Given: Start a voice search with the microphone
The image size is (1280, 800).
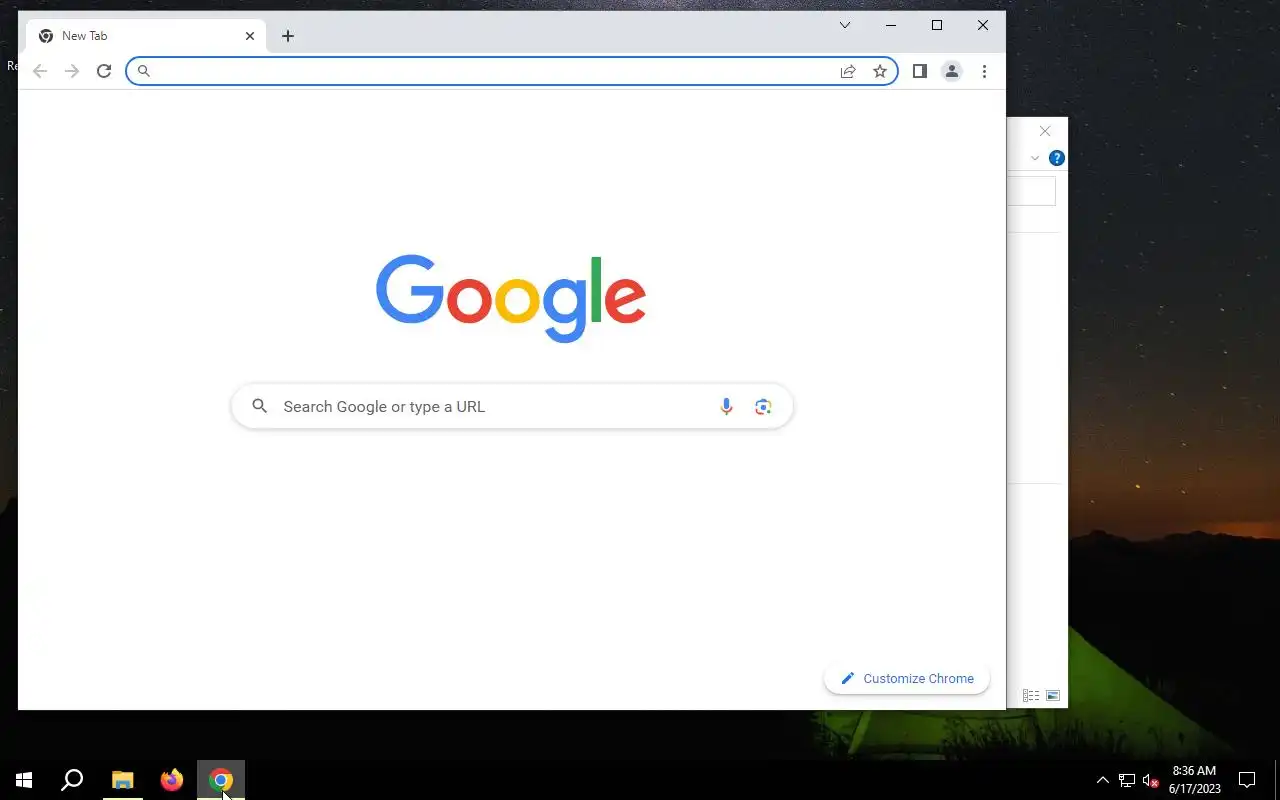Looking at the screenshot, I should [x=727, y=406].
